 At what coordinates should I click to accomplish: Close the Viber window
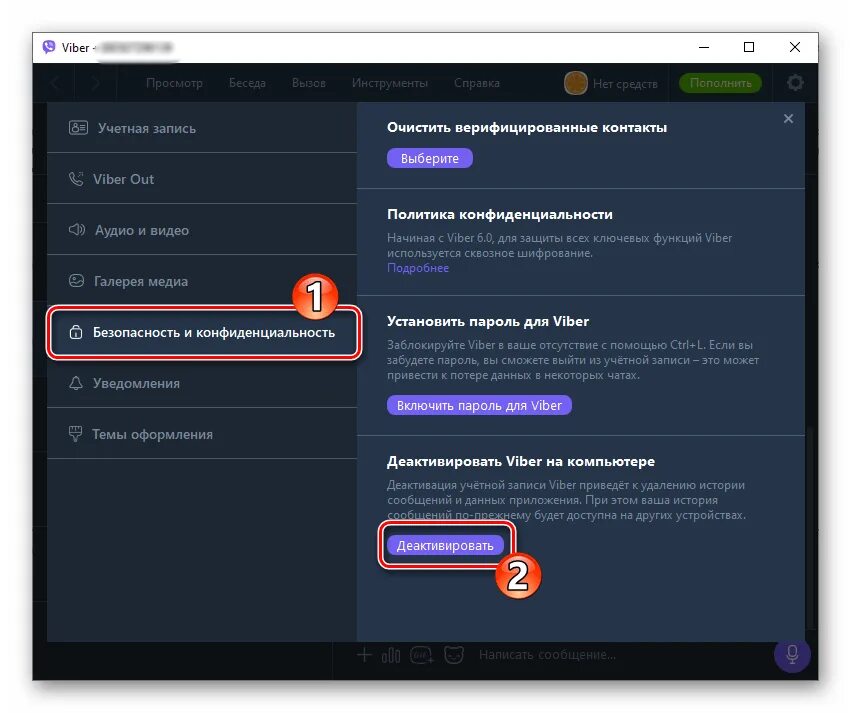794,47
